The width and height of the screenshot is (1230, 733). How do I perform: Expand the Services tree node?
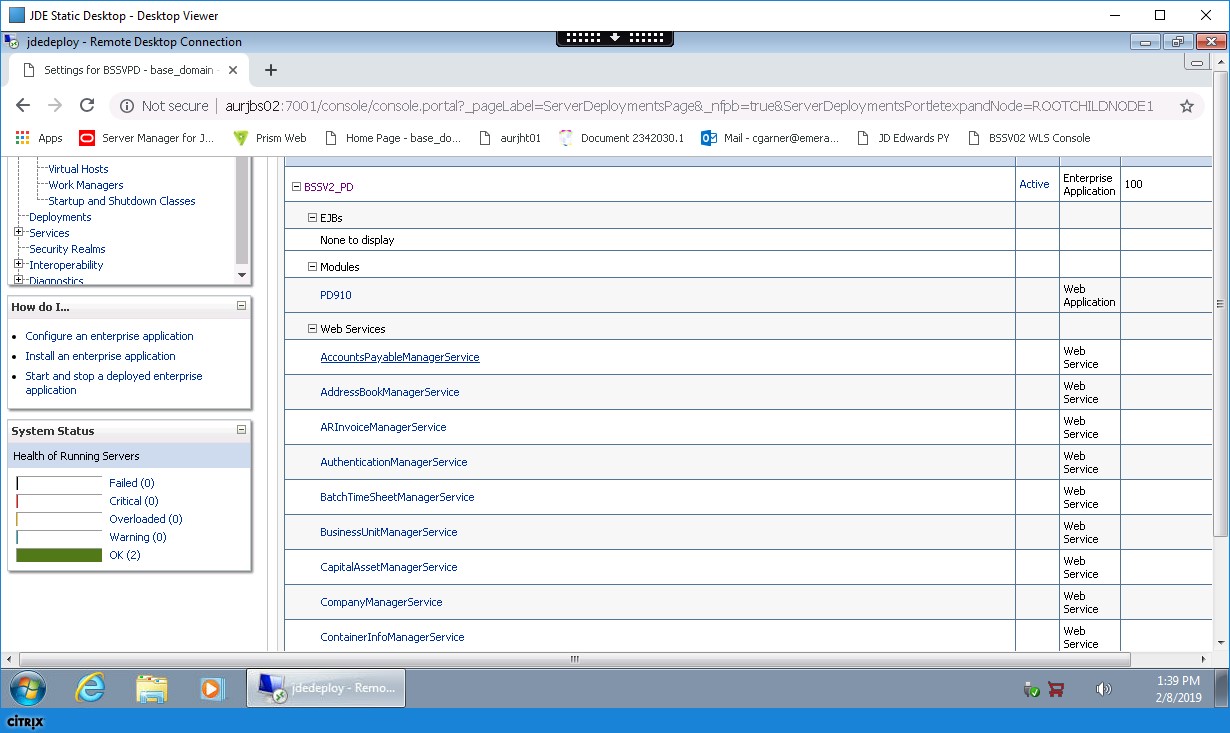coord(19,232)
